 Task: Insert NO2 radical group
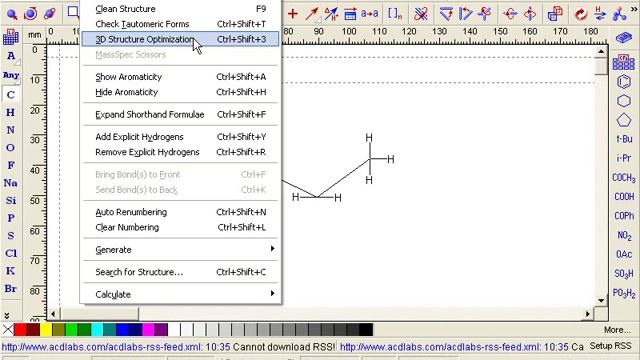(624, 236)
